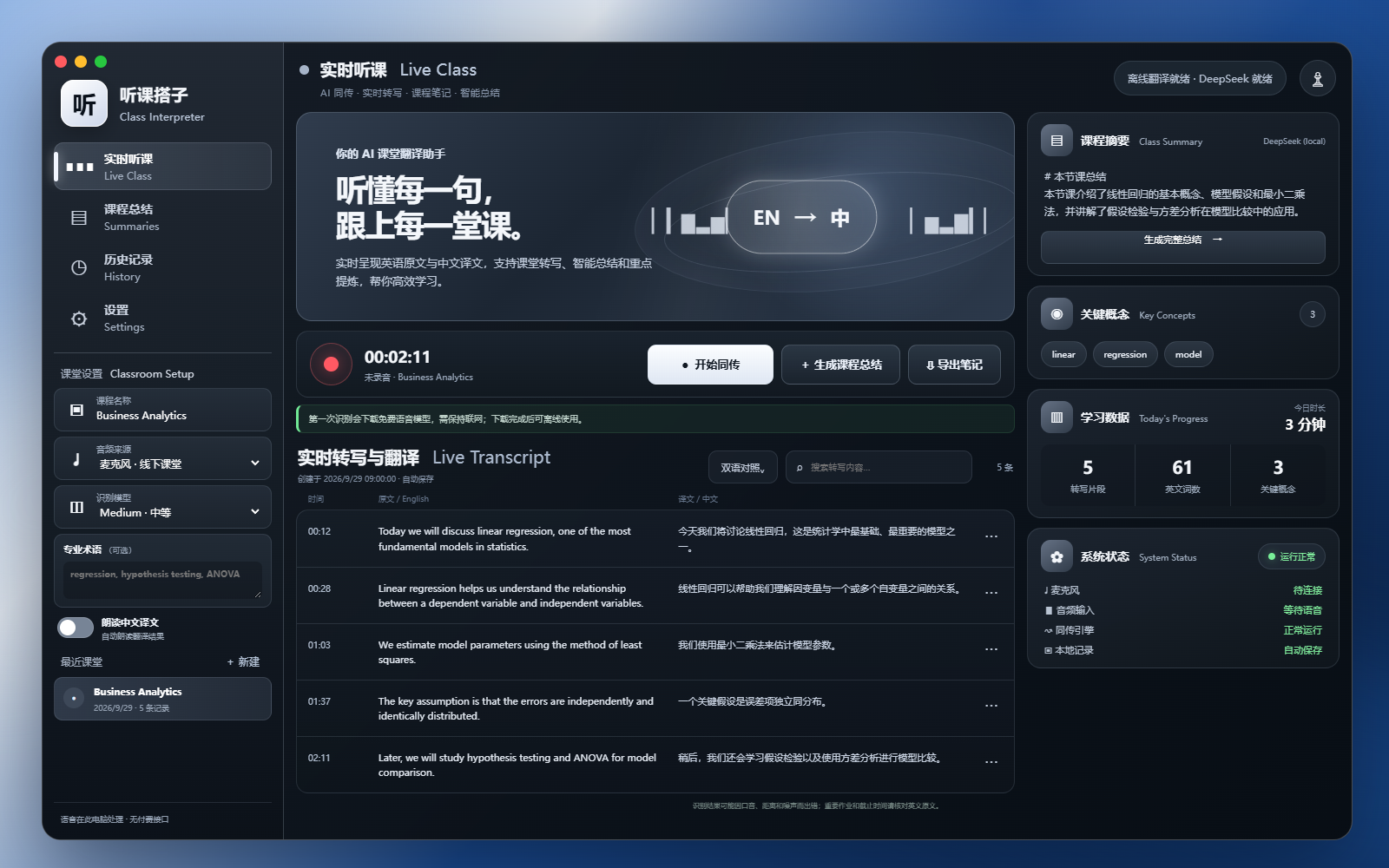1389x868 pixels.
Task: Click the 开始同传 button
Action: click(x=710, y=365)
